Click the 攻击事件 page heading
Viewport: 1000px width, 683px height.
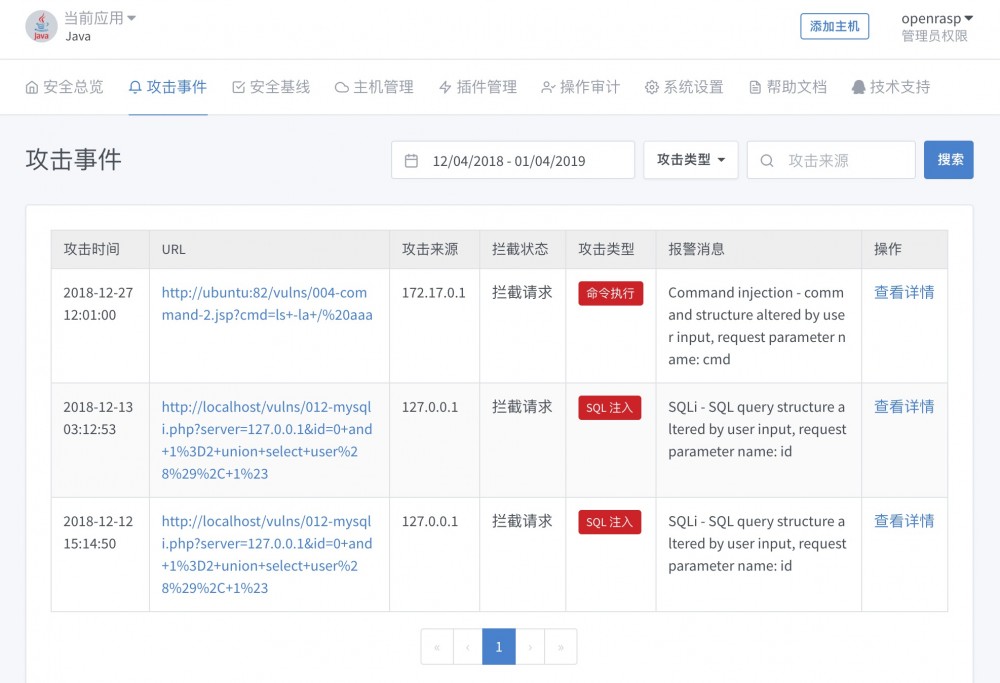pyautogui.click(x=74, y=159)
